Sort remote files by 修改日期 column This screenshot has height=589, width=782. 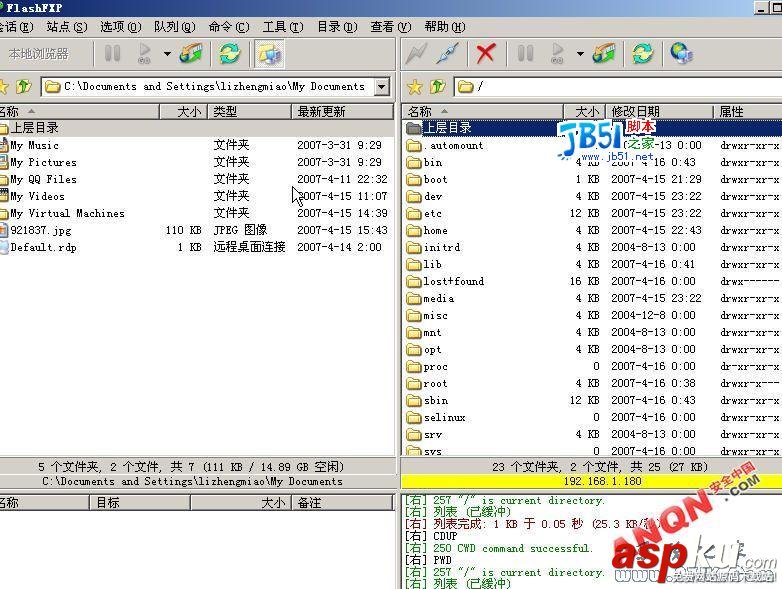(659, 111)
